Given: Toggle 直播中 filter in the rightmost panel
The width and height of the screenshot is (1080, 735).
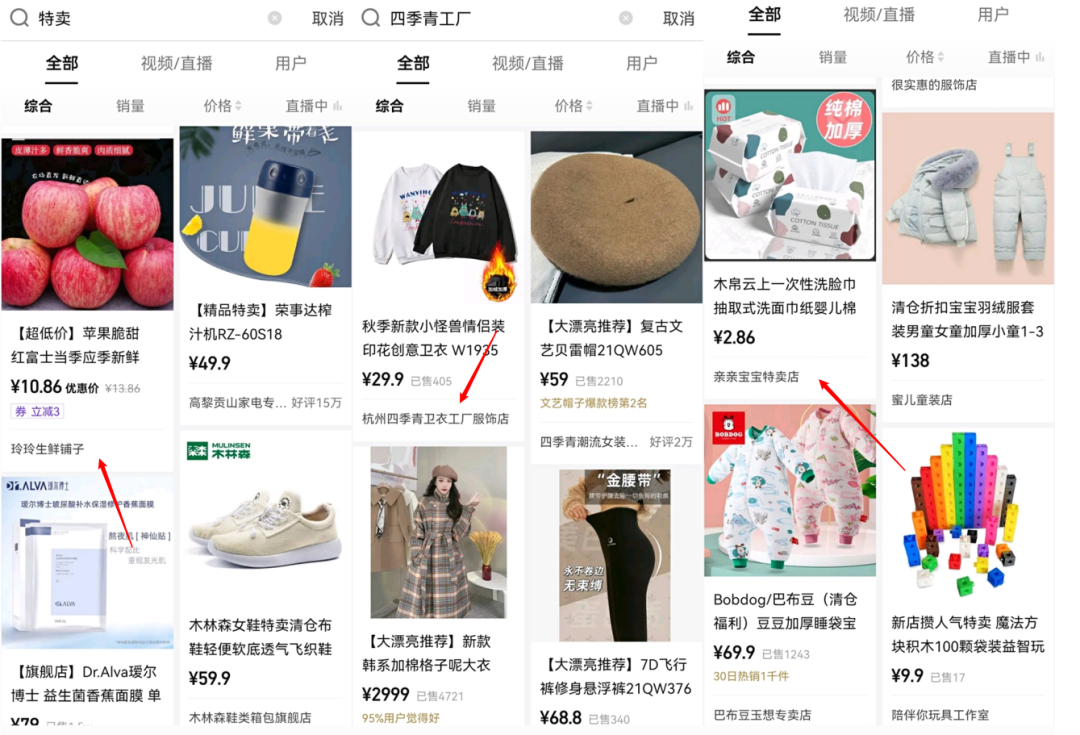Looking at the screenshot, I should [x=1016, y=57].
